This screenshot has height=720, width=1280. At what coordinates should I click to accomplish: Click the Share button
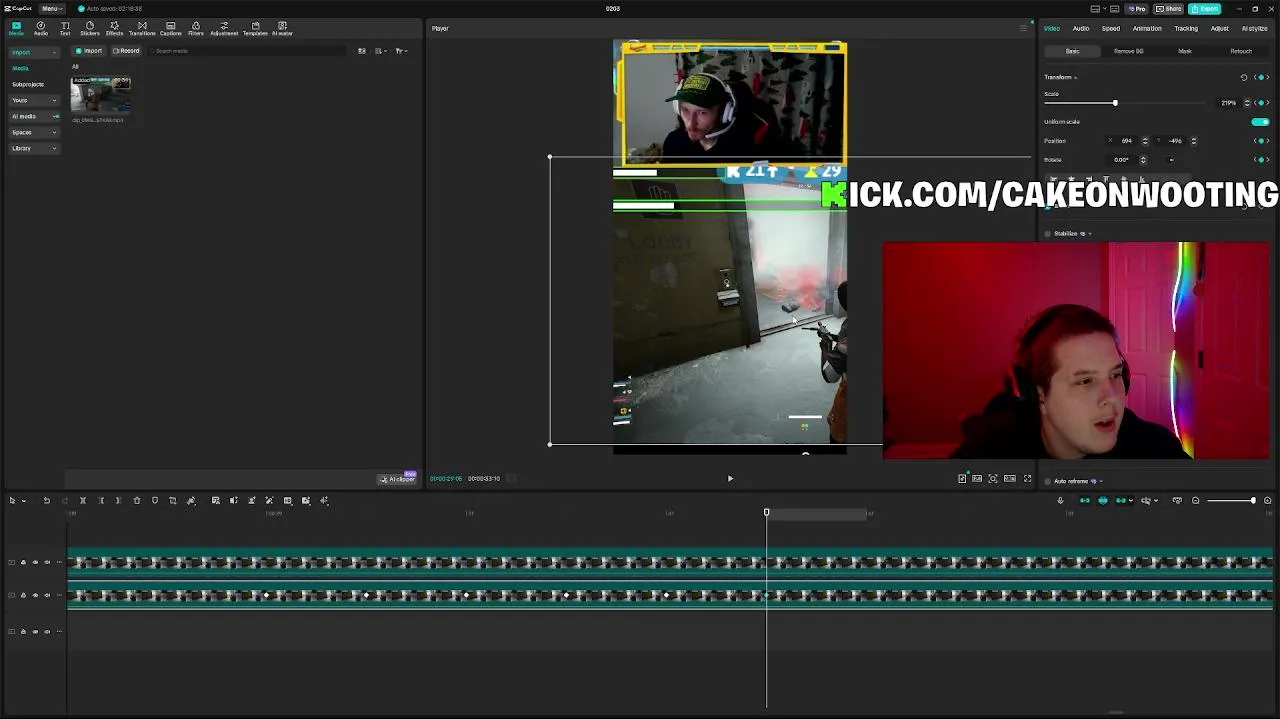pyautogui.click(x=1169, y=8)
